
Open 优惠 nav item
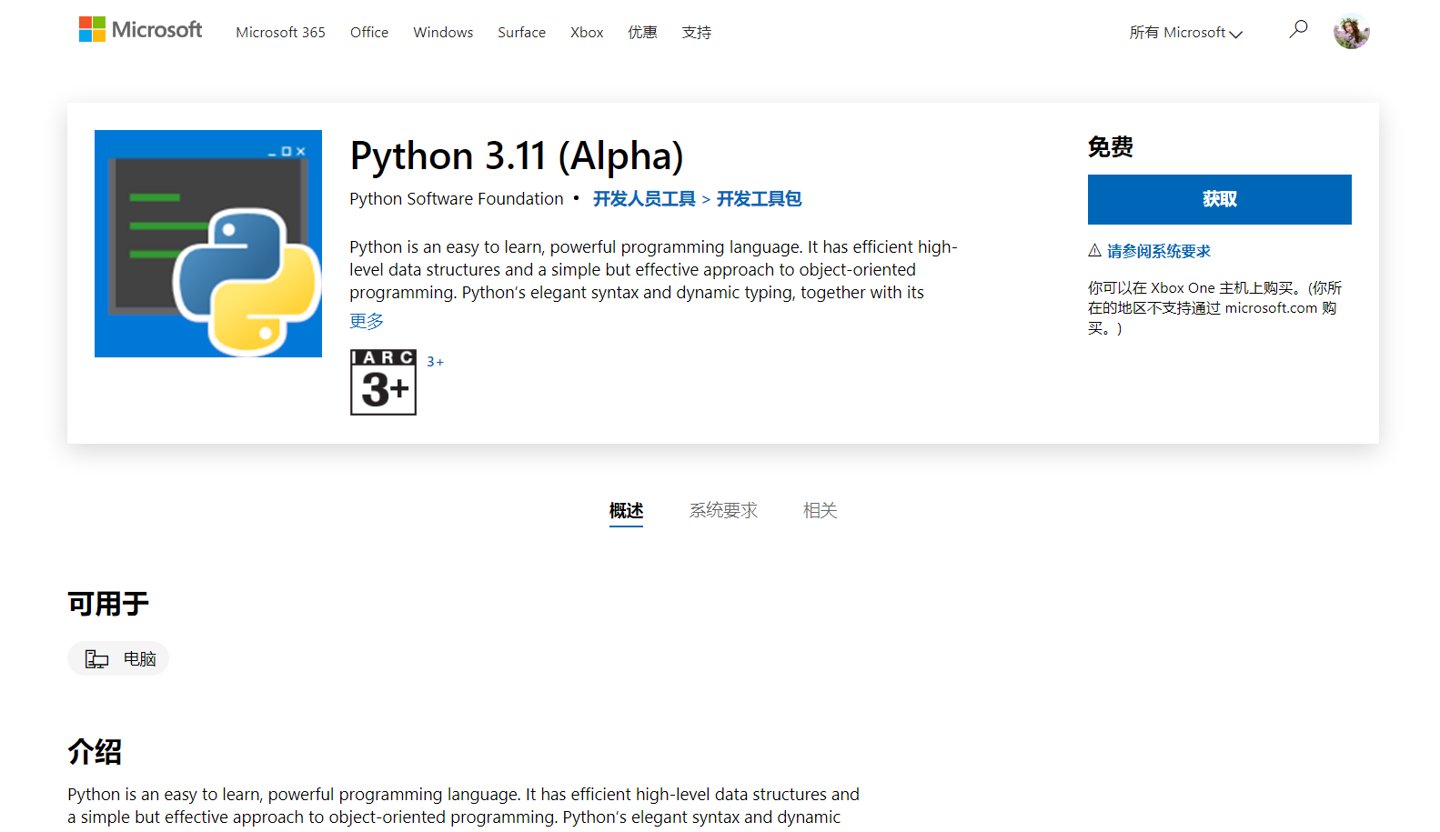(643, 32)
